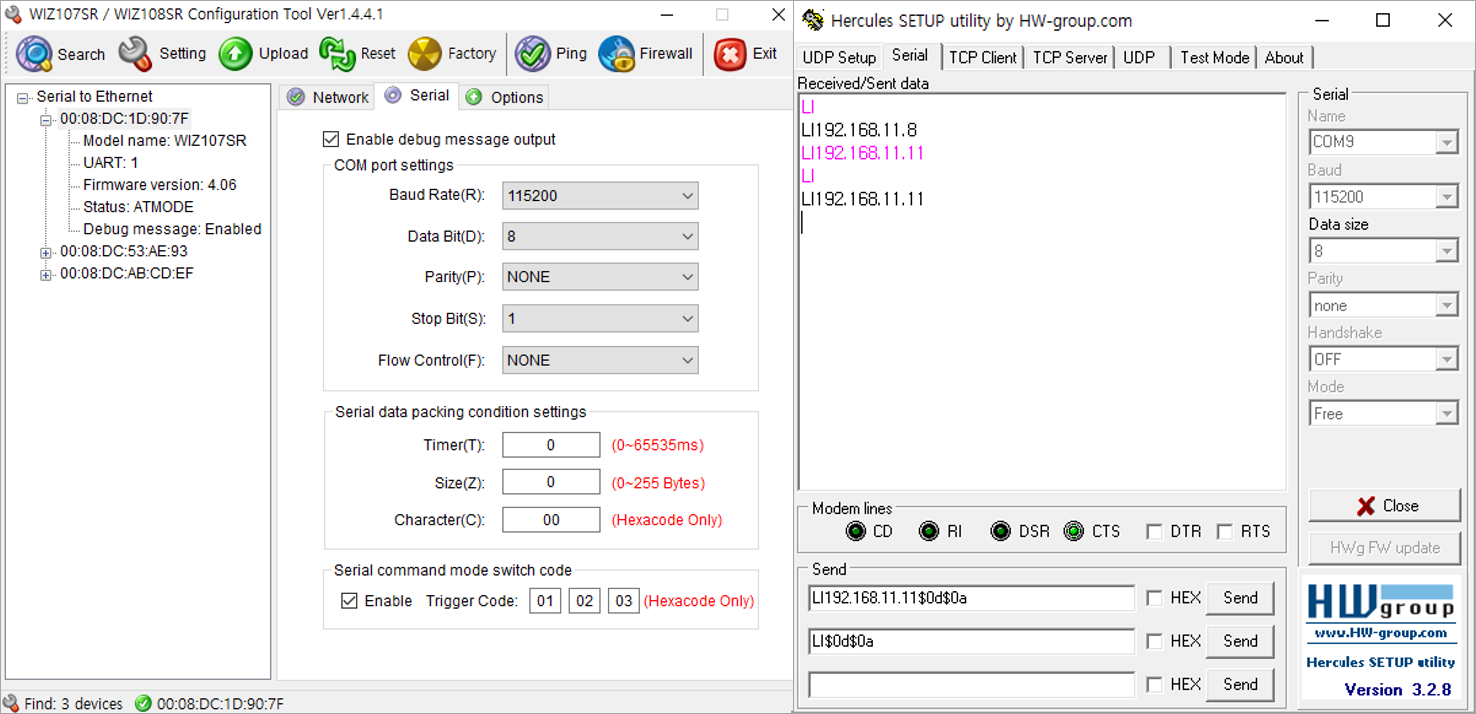Click the CTS modem line indicator
This screenshot has height=714, width=1476.
tap(1074, 531)
